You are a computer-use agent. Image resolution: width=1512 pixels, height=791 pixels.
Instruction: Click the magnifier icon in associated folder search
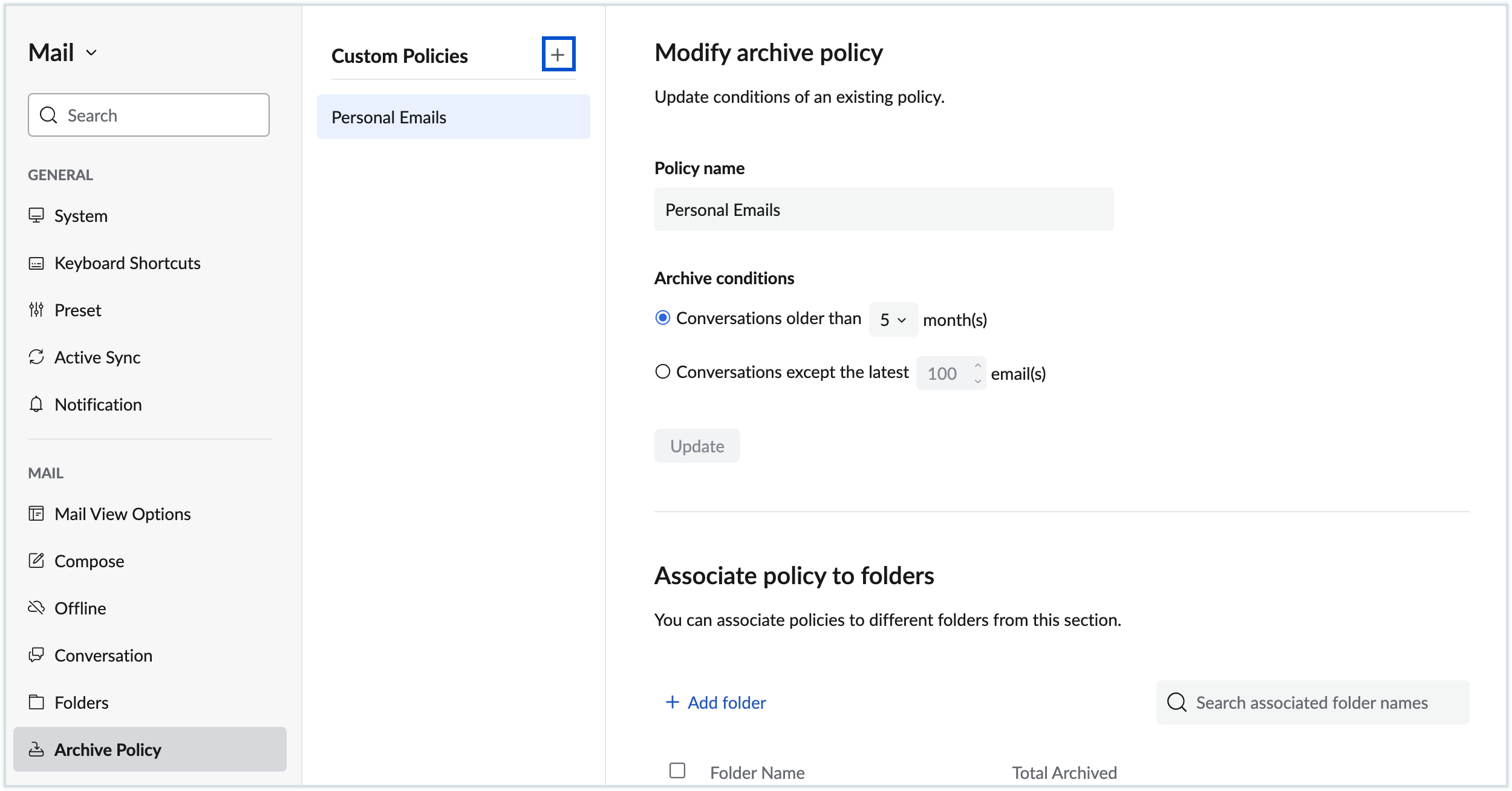pos(1177,702)
